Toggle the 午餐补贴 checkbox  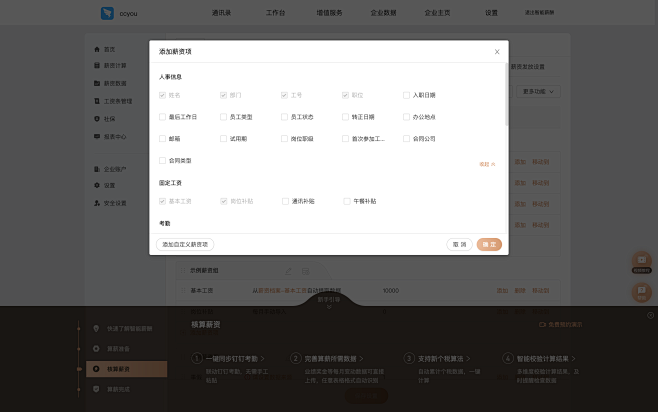[x=346, y=201]
